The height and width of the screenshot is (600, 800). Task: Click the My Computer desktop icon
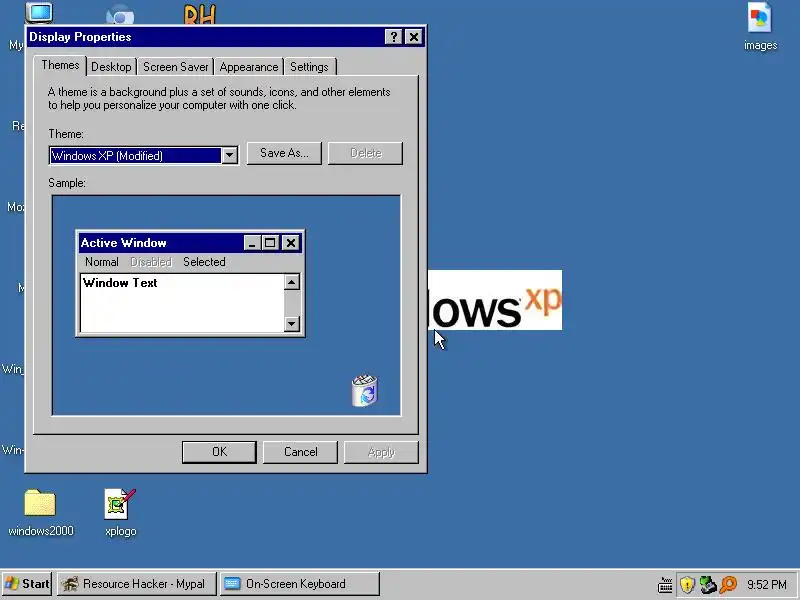pos(39,13)
